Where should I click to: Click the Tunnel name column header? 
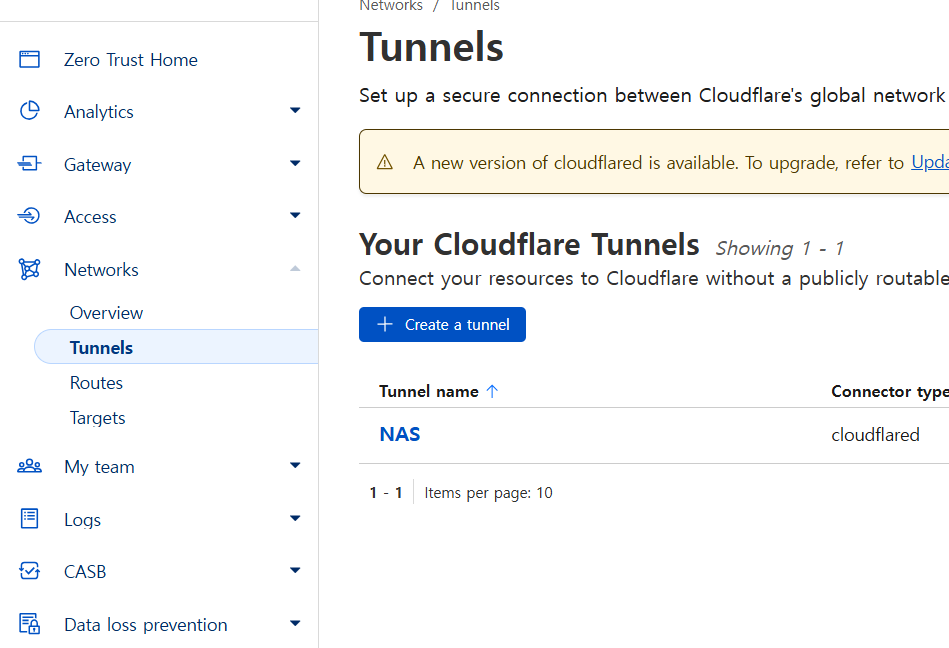coord(429,391)
